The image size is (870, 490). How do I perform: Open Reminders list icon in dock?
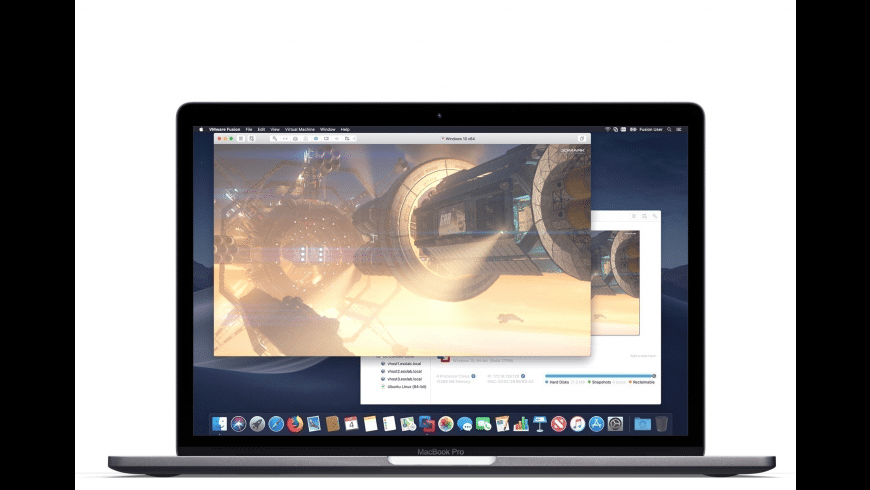coord(390,424)
